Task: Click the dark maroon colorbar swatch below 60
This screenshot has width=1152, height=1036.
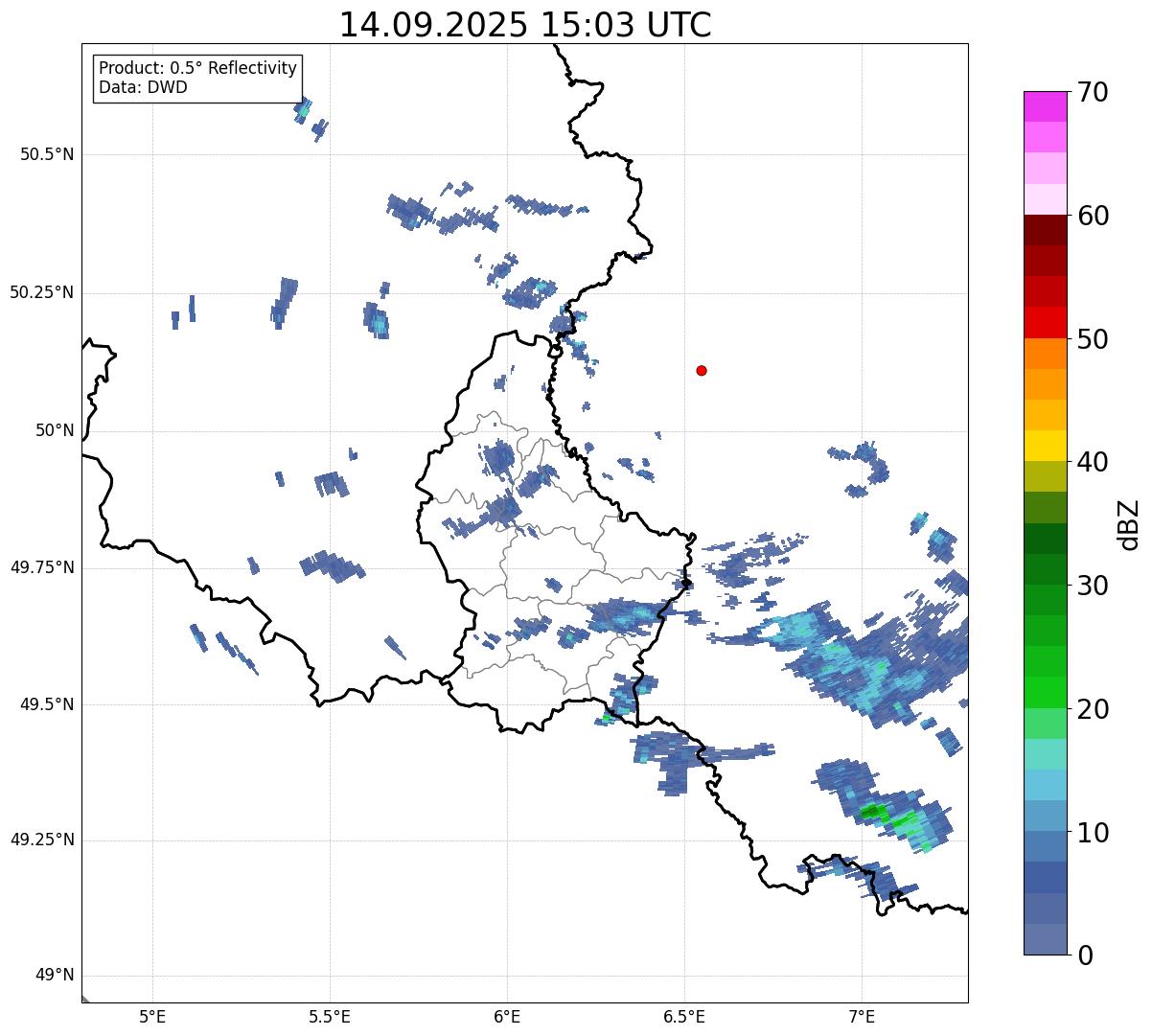Action: coord(1045,230)
